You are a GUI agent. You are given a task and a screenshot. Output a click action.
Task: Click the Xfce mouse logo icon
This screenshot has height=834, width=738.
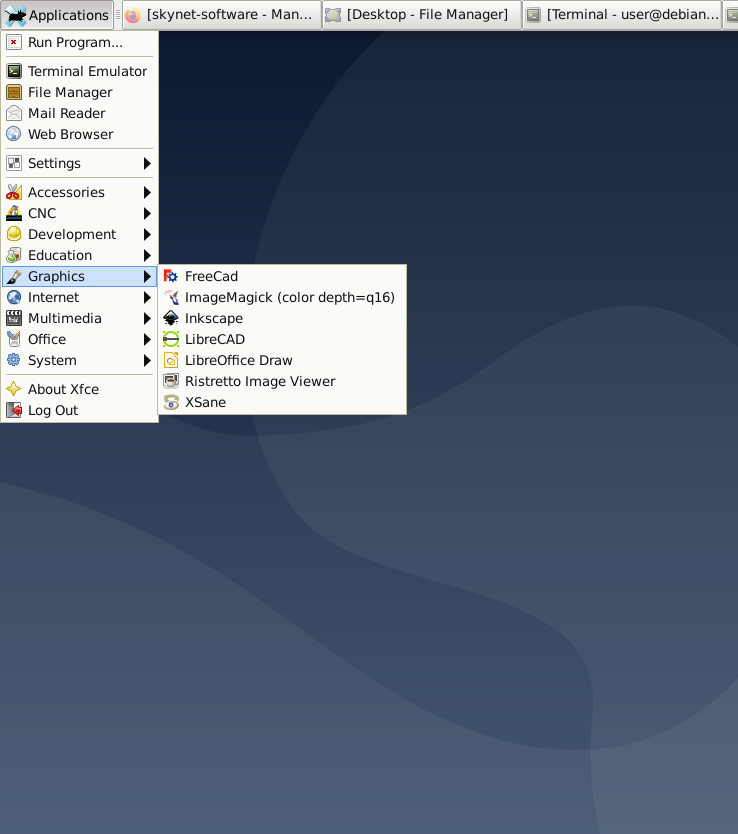click(x=15, y=15)
